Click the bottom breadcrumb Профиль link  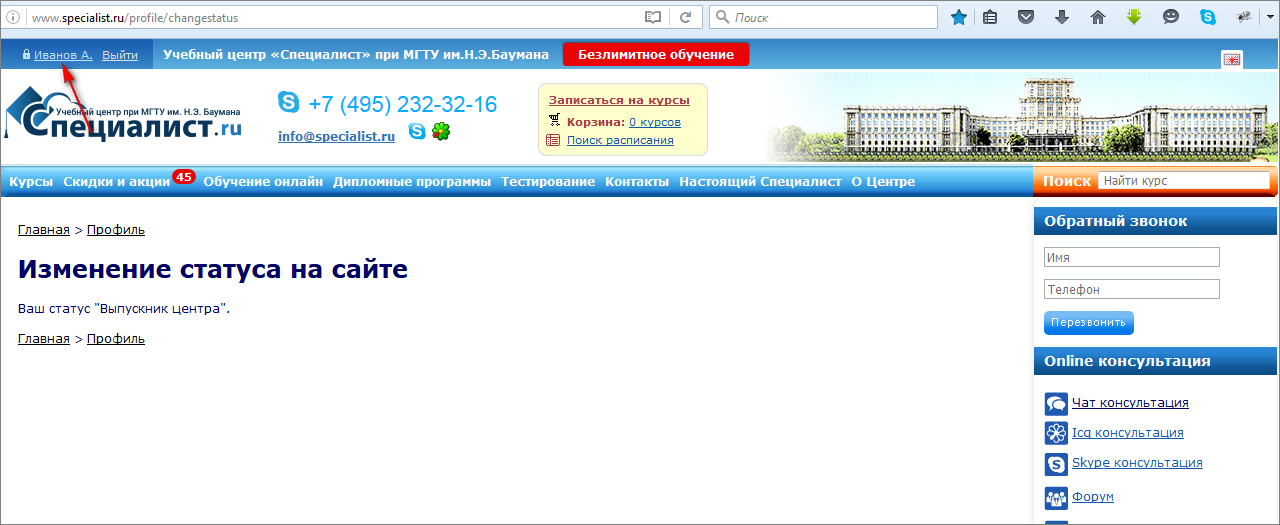[116, 339]
